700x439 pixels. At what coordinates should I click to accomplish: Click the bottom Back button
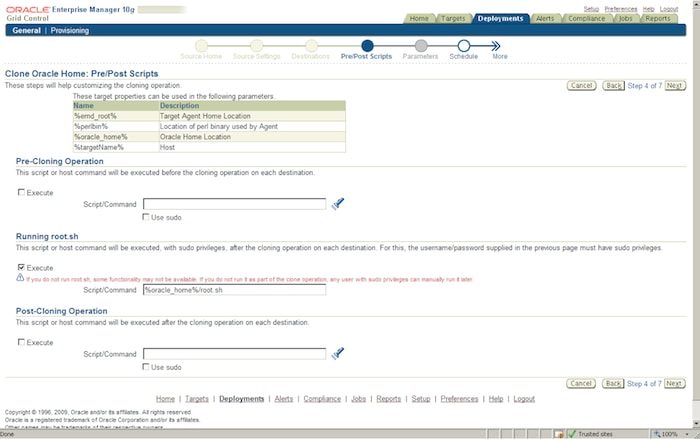pyautogui.click(x=613, y=383)
